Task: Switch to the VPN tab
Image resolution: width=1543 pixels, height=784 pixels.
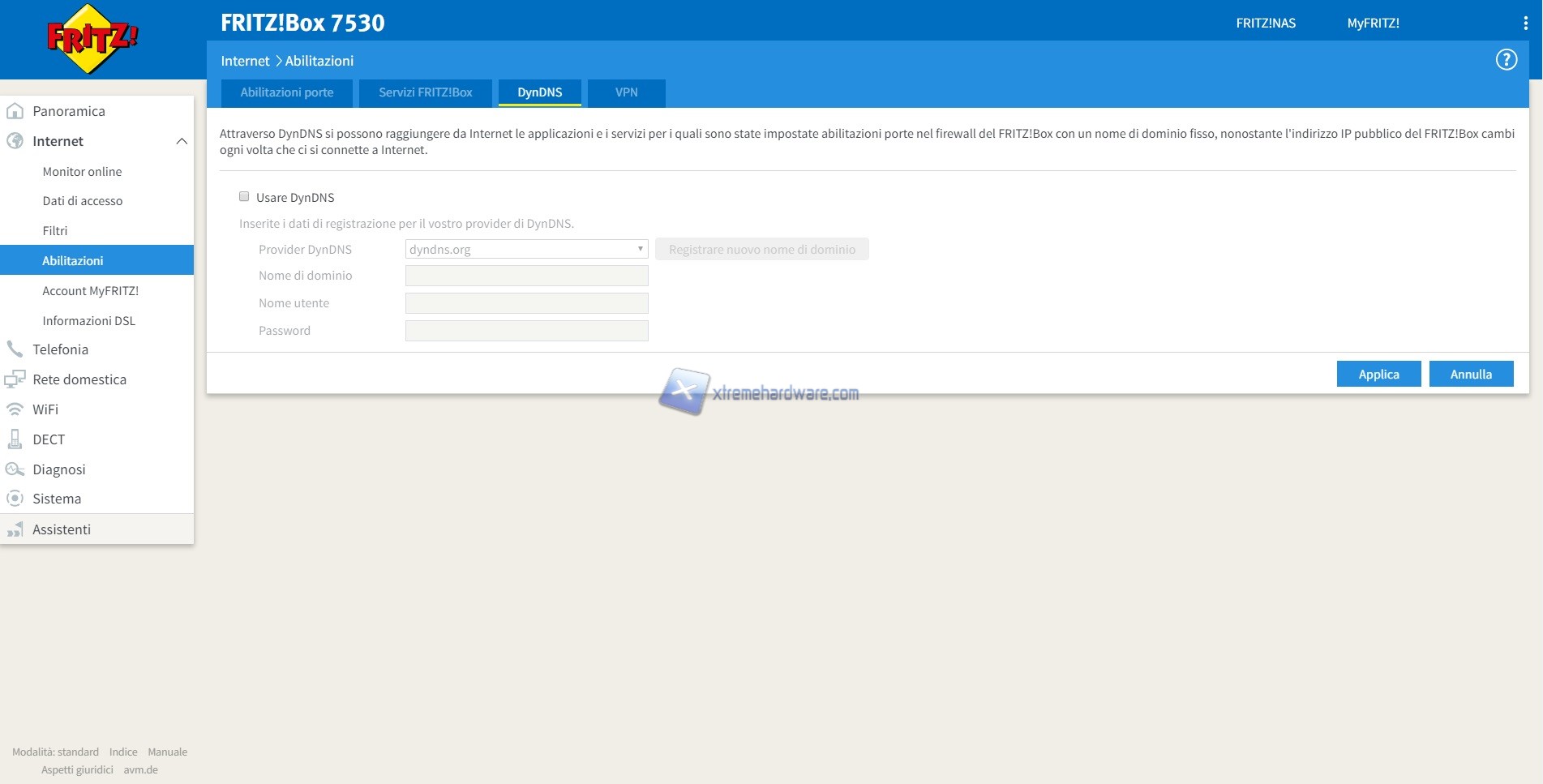Action: click(x=626, y=92)
